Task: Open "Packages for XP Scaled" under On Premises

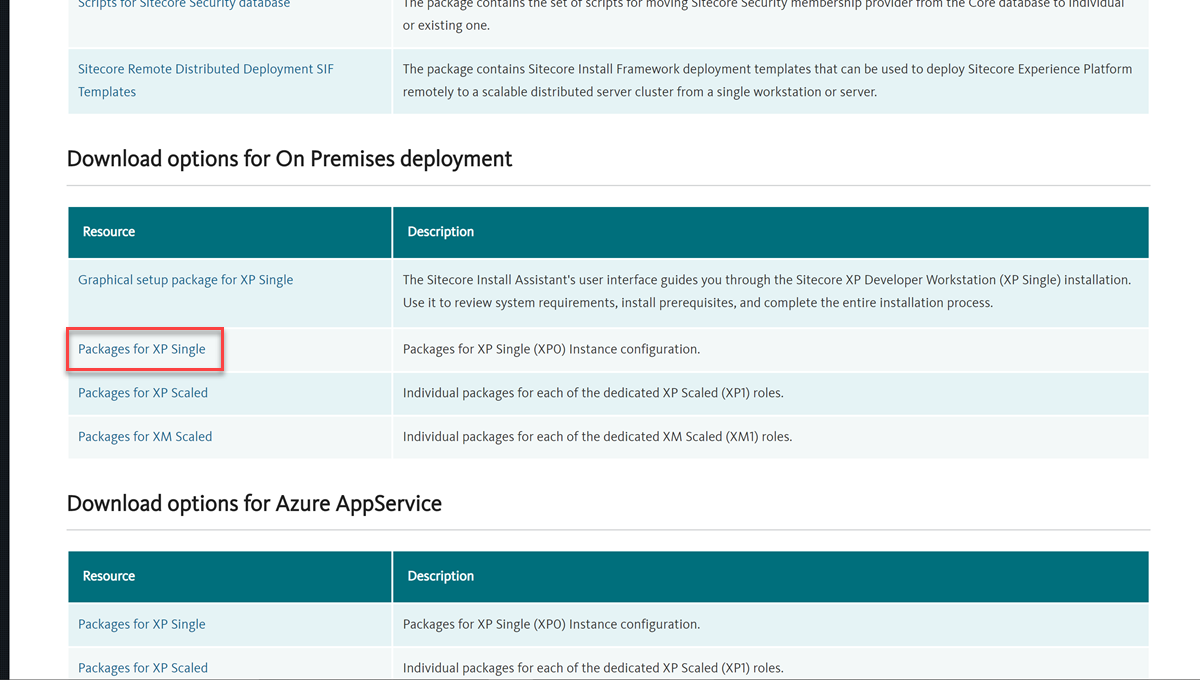Action: [141, 392]
